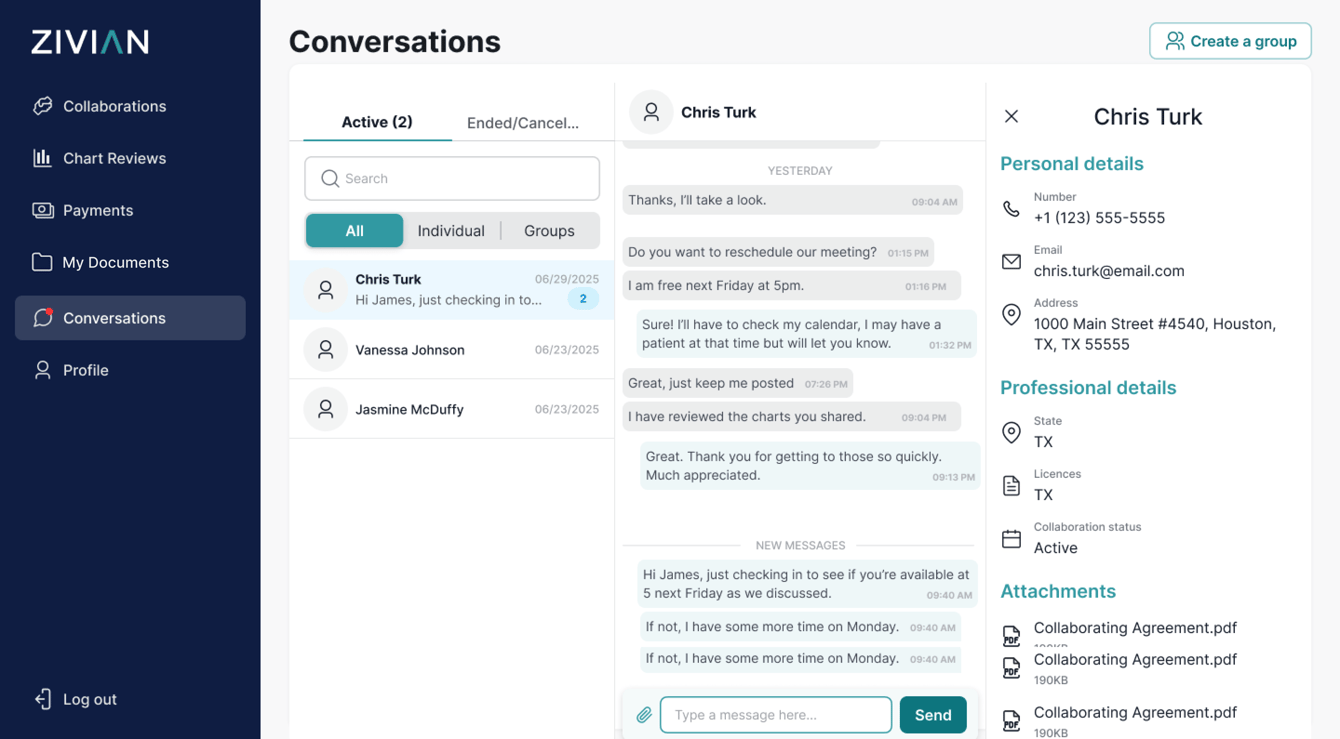Click the Send button

933,715
